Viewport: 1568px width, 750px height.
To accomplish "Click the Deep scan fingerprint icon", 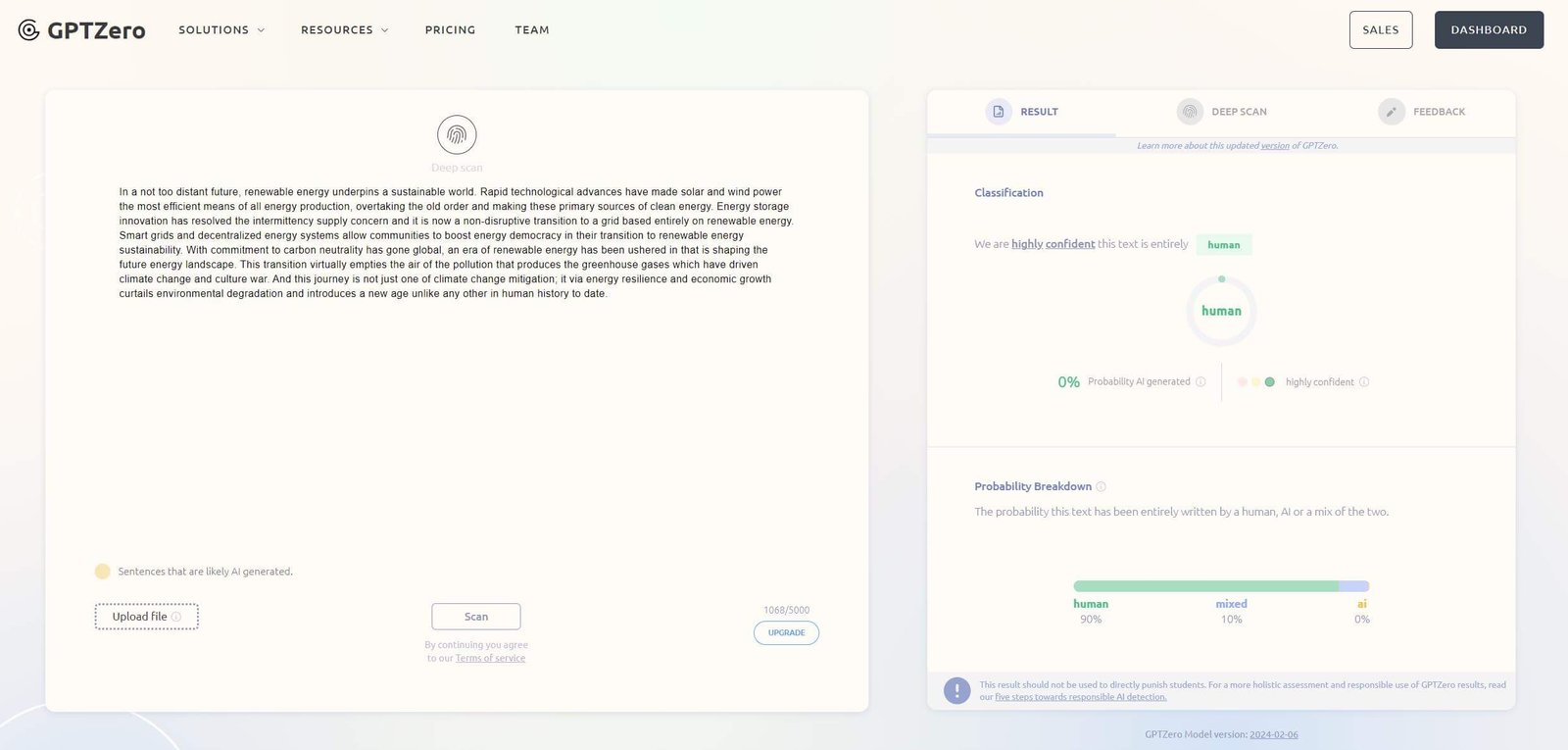I will (457, 135).
